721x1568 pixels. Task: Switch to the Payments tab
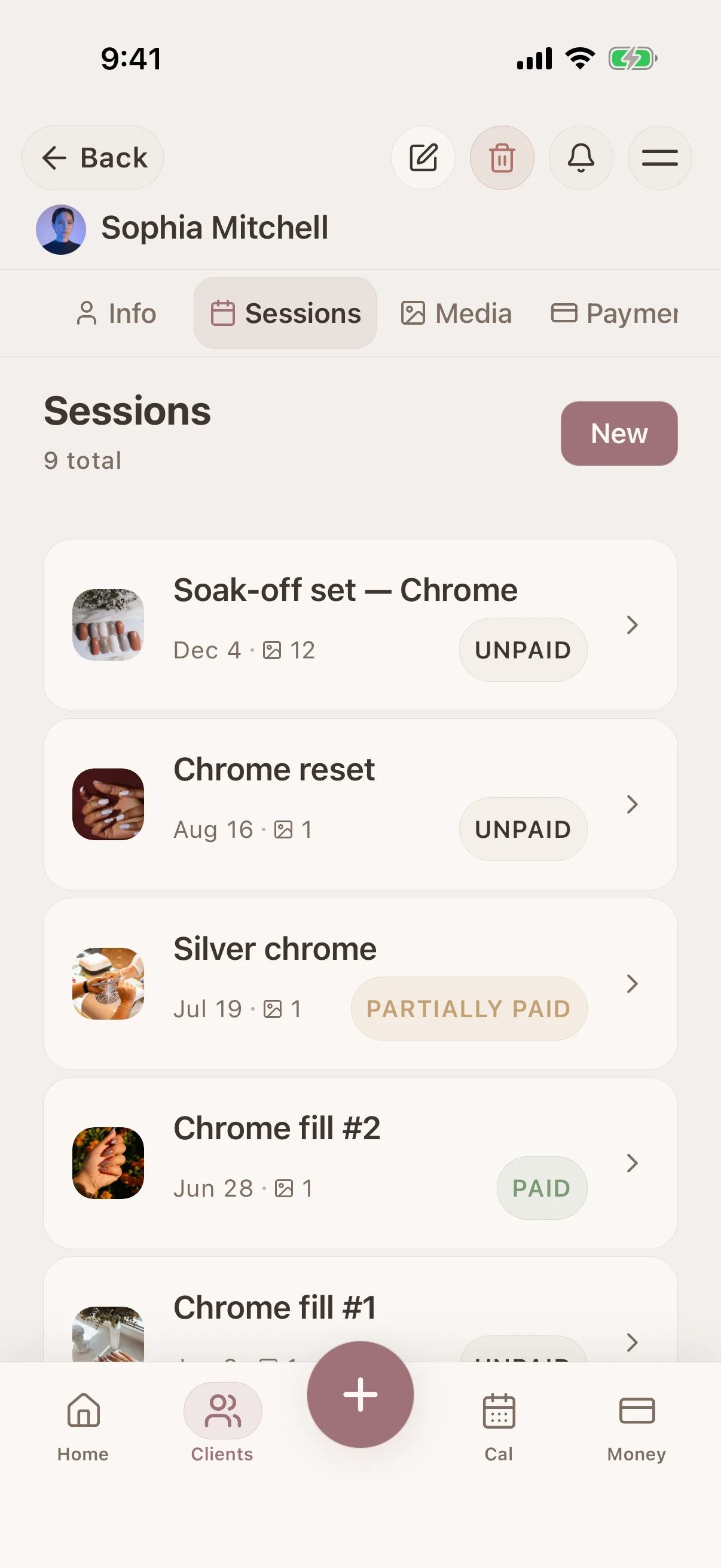click(x=615, y=313)
